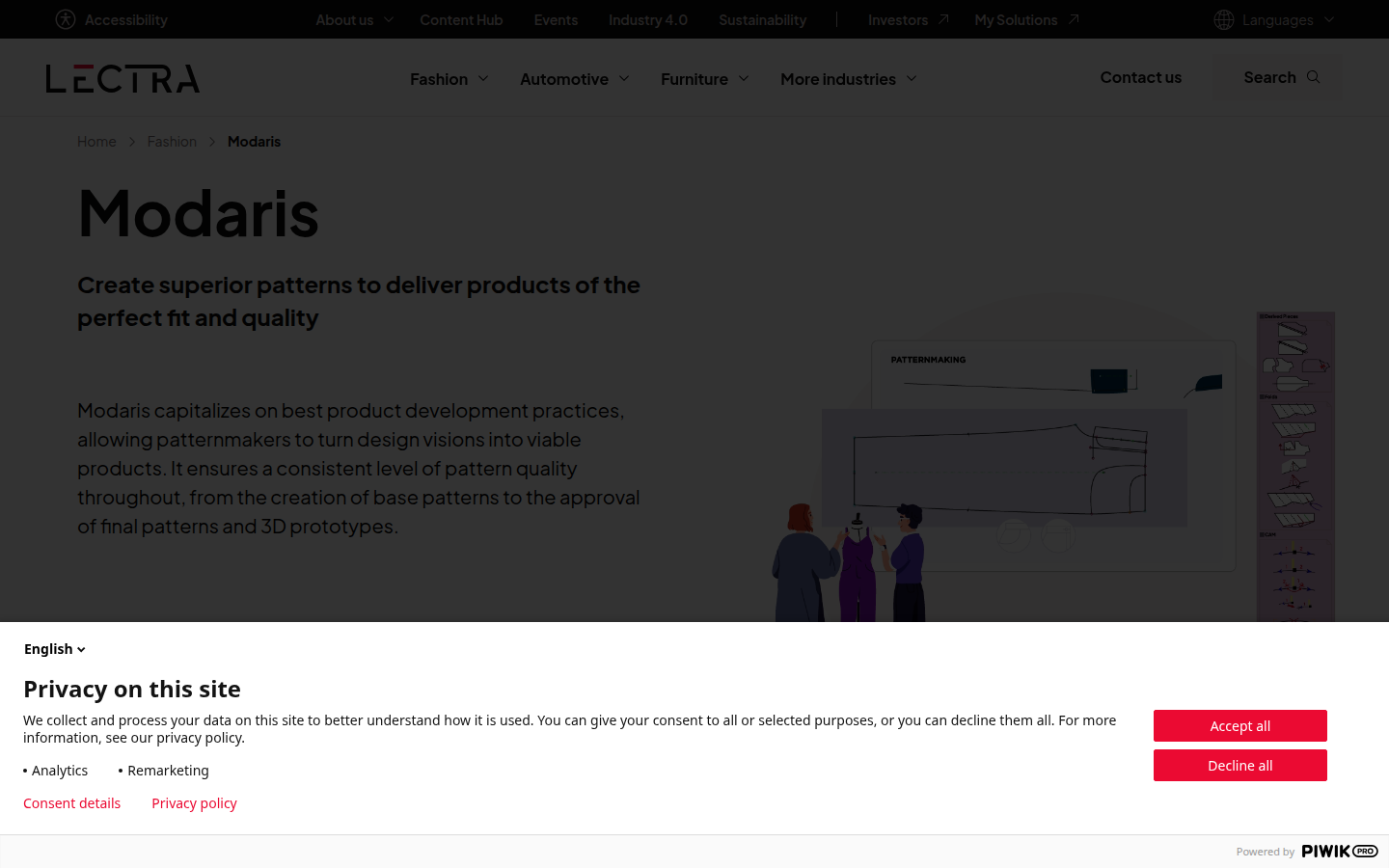Click the Lectra logo
The image size is (1389, 868).
pyautogui.click(x=123, y=78)
